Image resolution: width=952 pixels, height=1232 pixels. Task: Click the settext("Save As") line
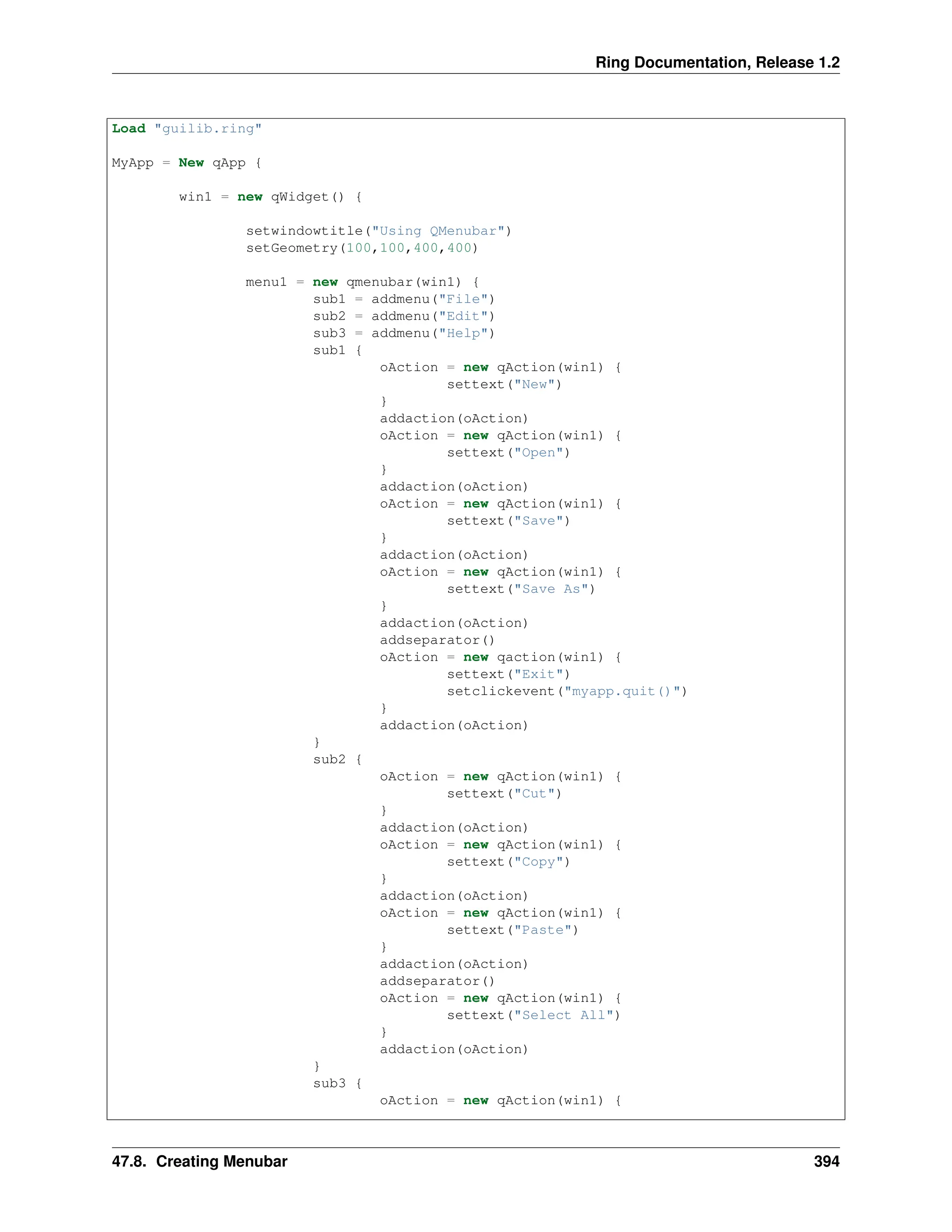521,590
